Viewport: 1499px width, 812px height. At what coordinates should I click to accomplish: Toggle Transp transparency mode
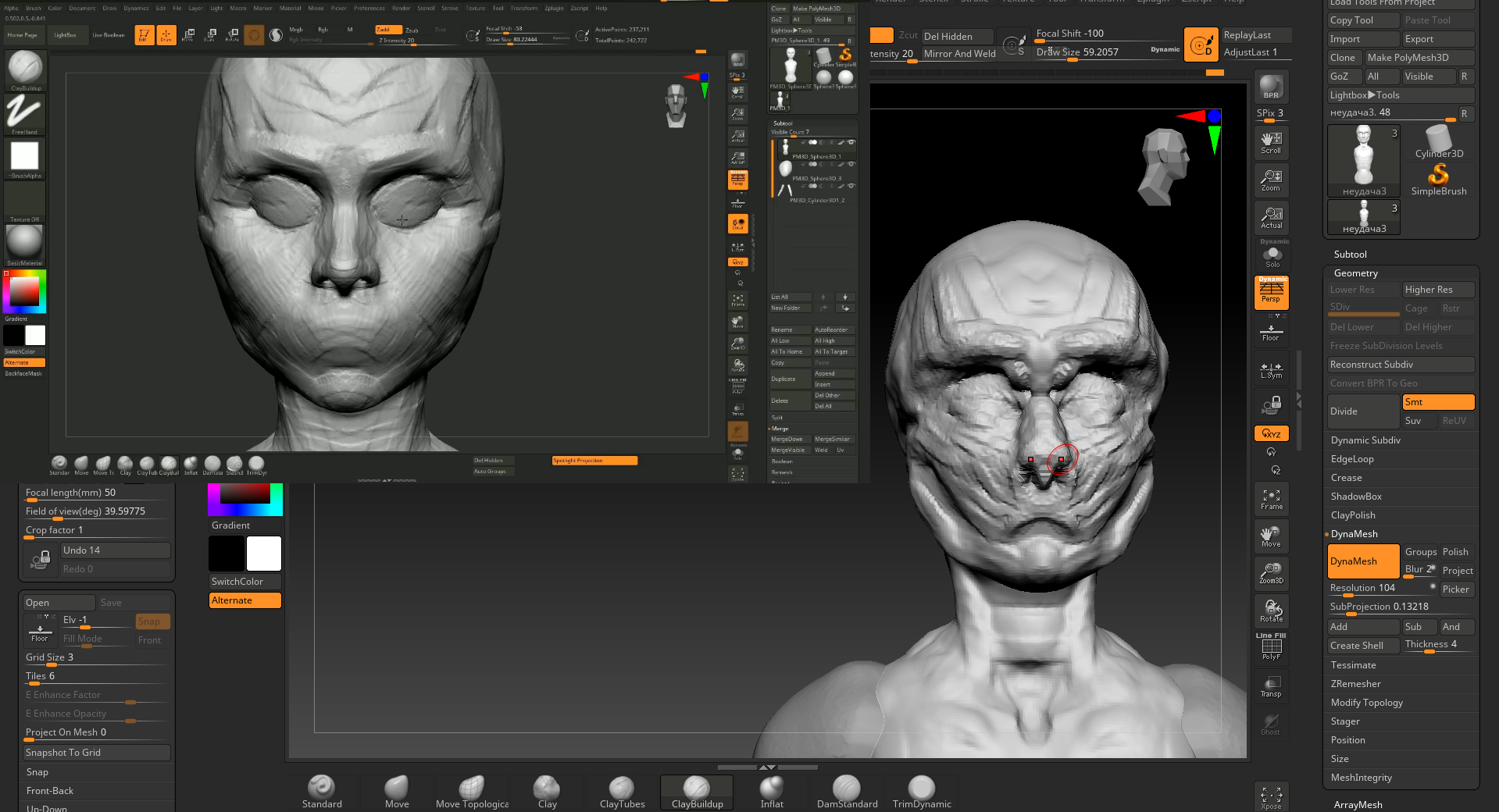(x=1271, y=686)
